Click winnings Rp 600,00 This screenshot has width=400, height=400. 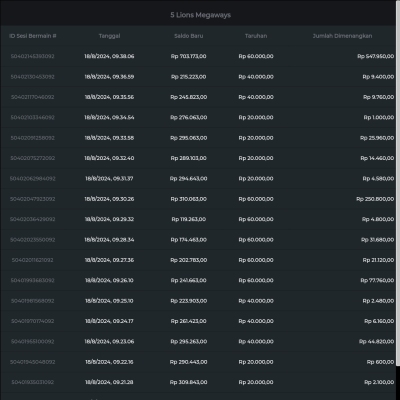380,362
